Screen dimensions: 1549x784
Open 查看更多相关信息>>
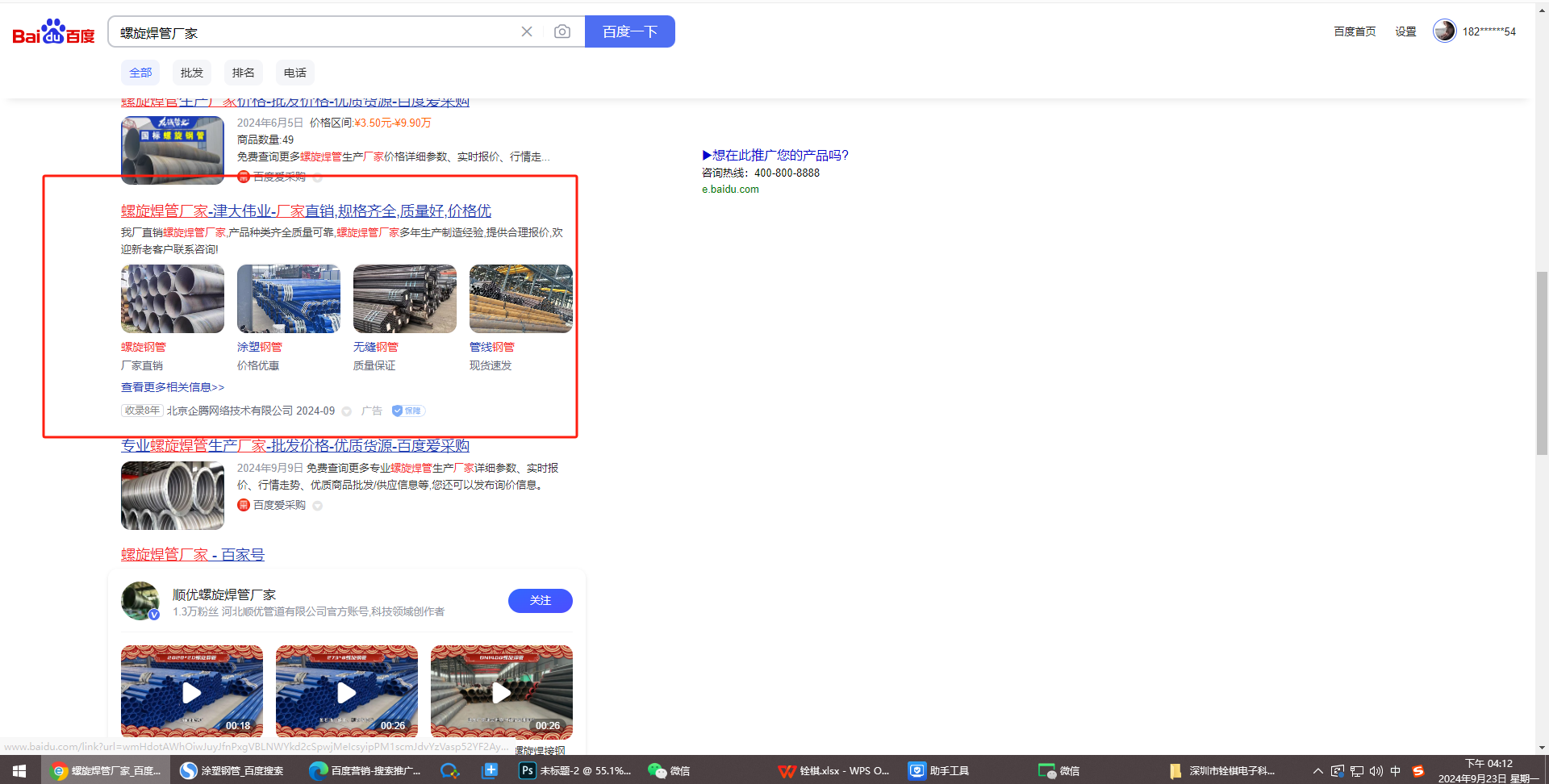[x=173, y=387]
